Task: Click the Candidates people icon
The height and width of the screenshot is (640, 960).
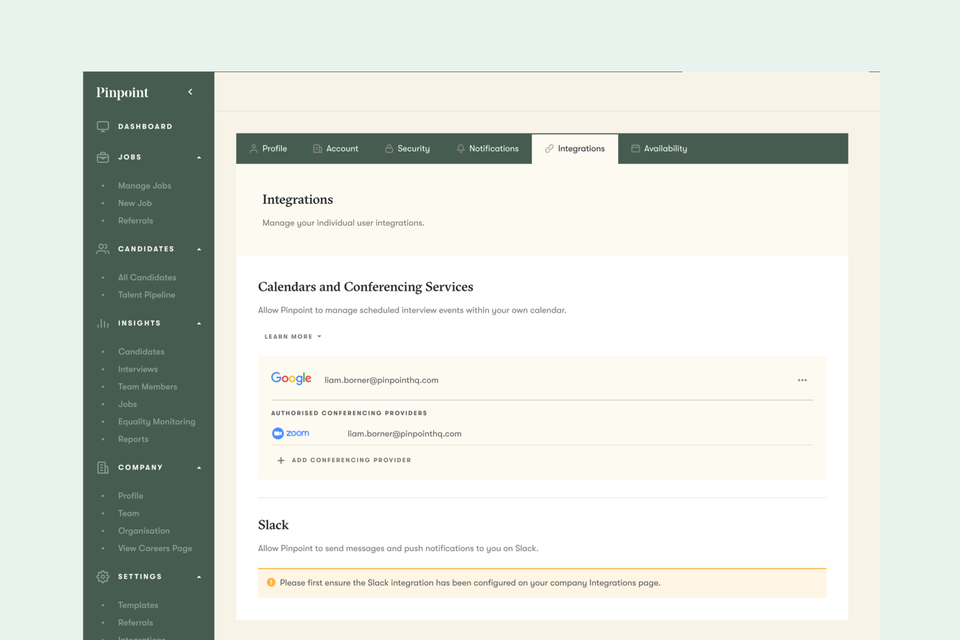Action: click(103, 249)
